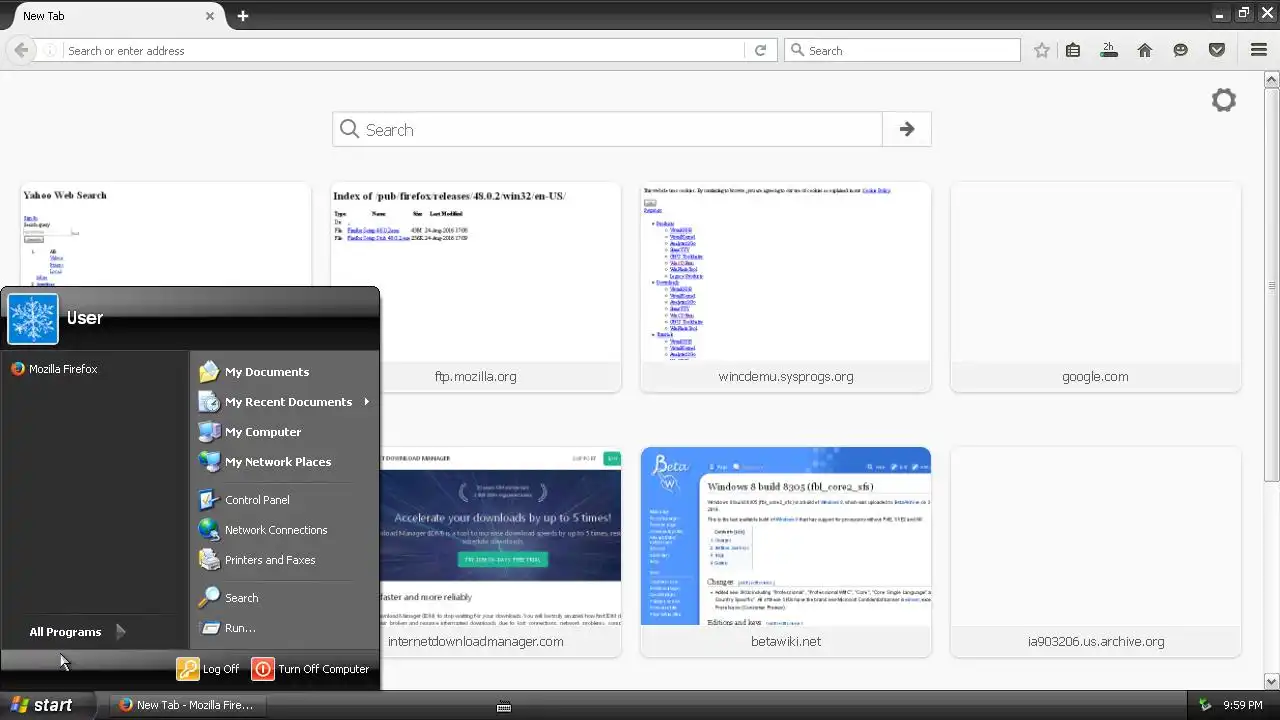The width and height of the screenshot is (1280, 720).
Task: Click the toolbar Search box
Action: 902,50
